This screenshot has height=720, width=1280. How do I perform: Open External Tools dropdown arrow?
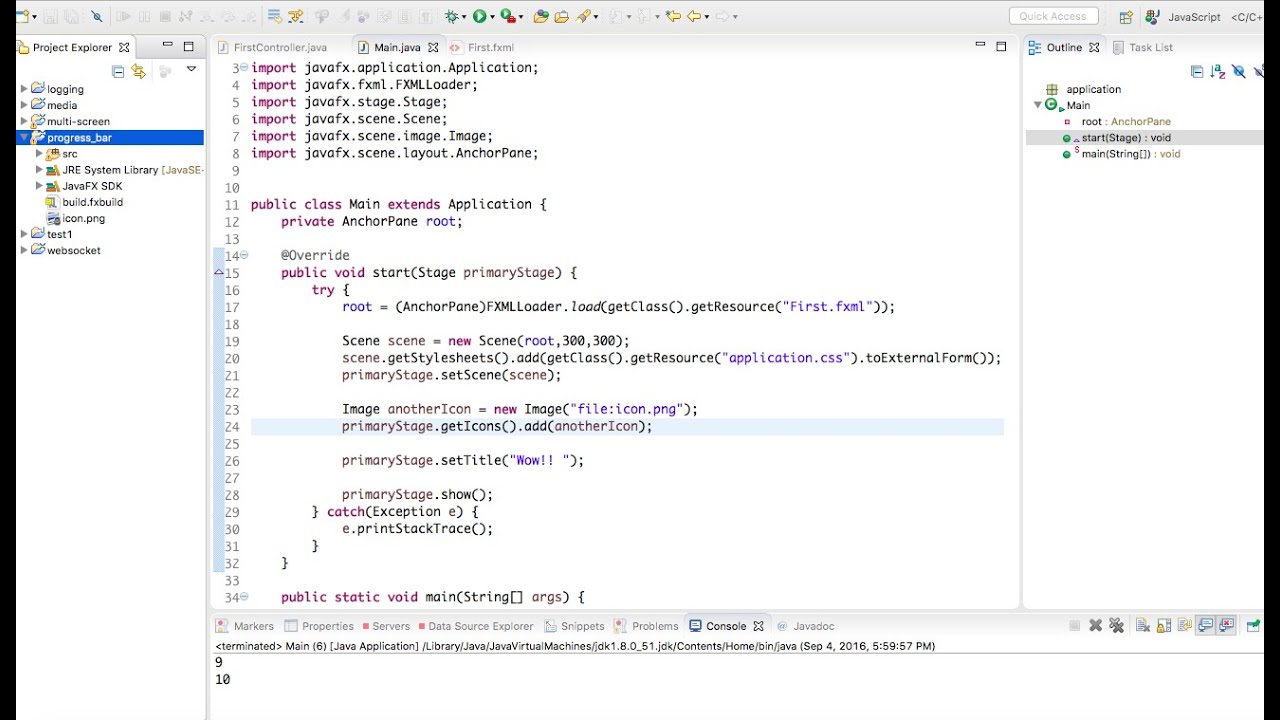pos(521,17)
